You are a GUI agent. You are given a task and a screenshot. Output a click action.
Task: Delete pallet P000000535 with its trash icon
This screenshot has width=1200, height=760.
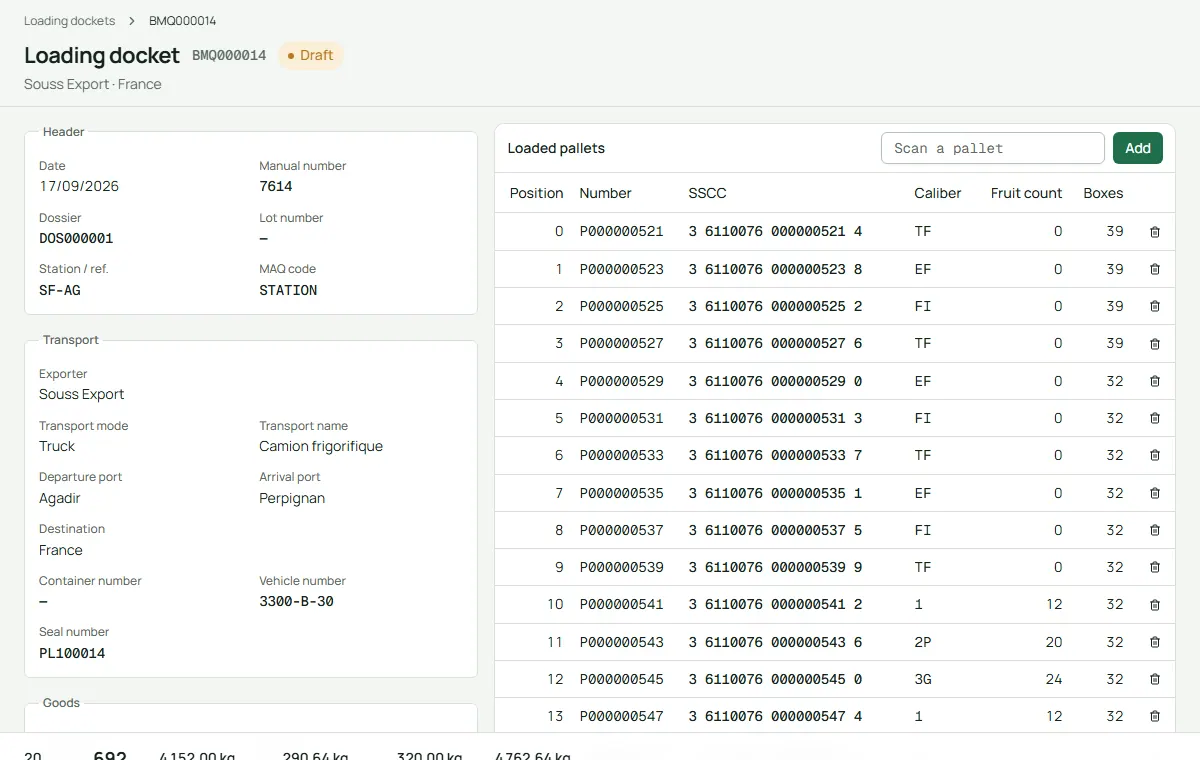[1155, 493]
